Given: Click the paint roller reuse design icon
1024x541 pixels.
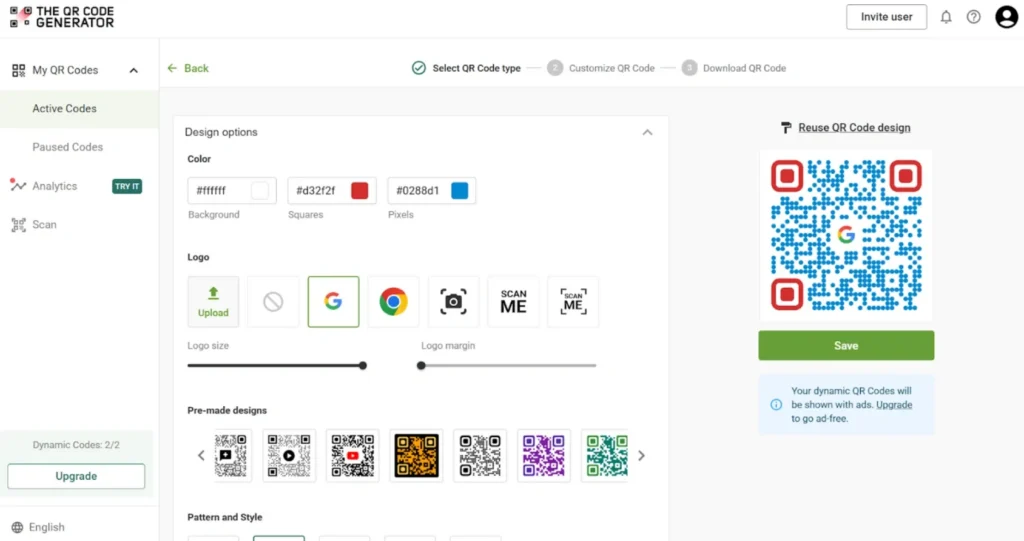Looking at the screenshot, I should [x=786, y=127].
